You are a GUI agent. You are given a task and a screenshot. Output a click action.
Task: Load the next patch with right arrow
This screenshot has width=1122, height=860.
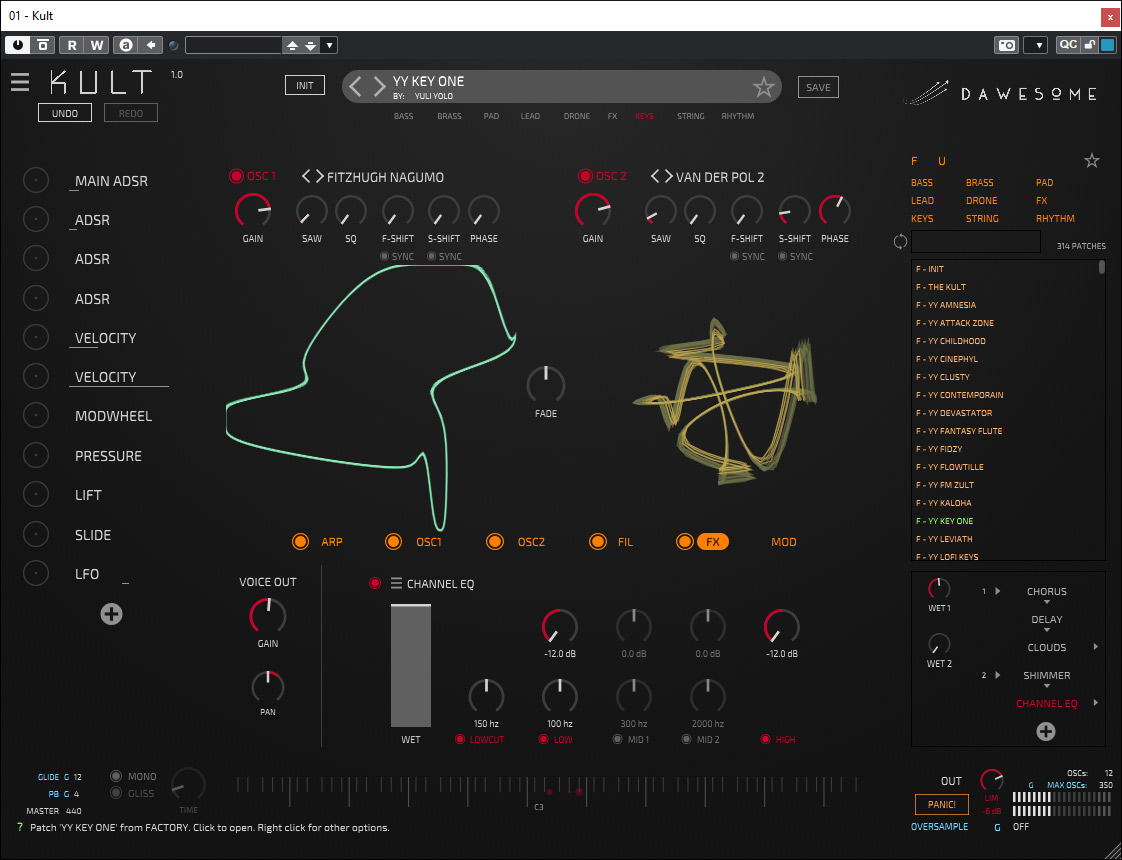click(380, 87)
